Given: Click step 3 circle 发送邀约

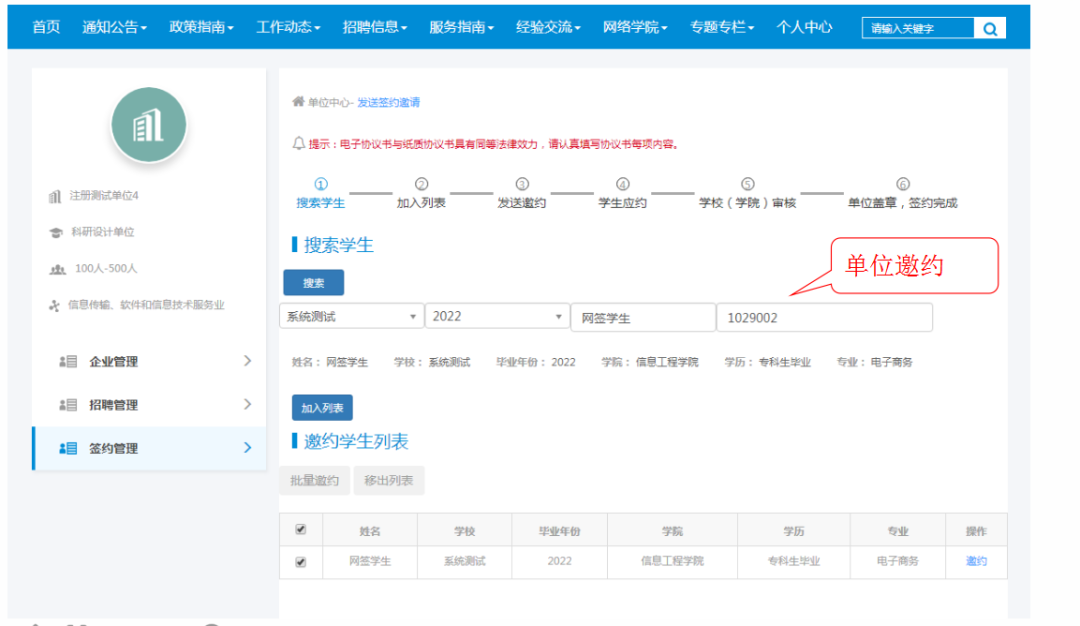Looking at the screenshot, I should tap(522, 184).
